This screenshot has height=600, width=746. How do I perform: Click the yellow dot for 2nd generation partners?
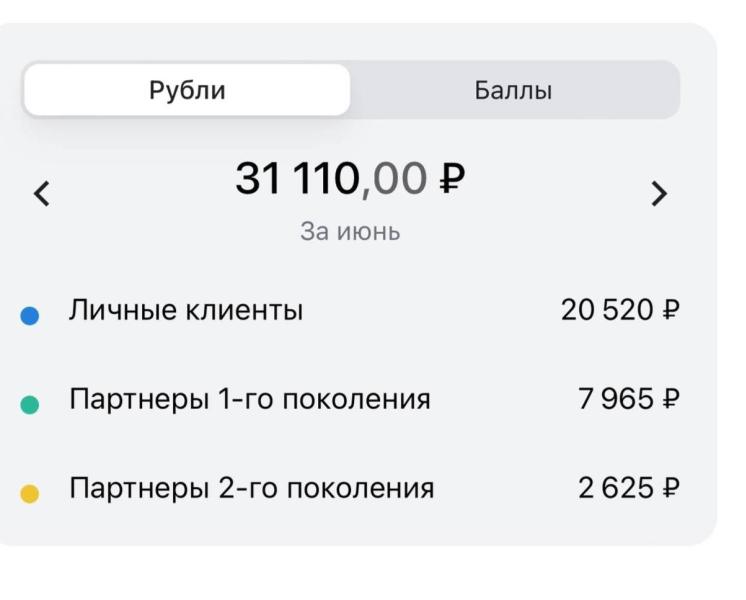pyautogui.click(x=29, y=493)
